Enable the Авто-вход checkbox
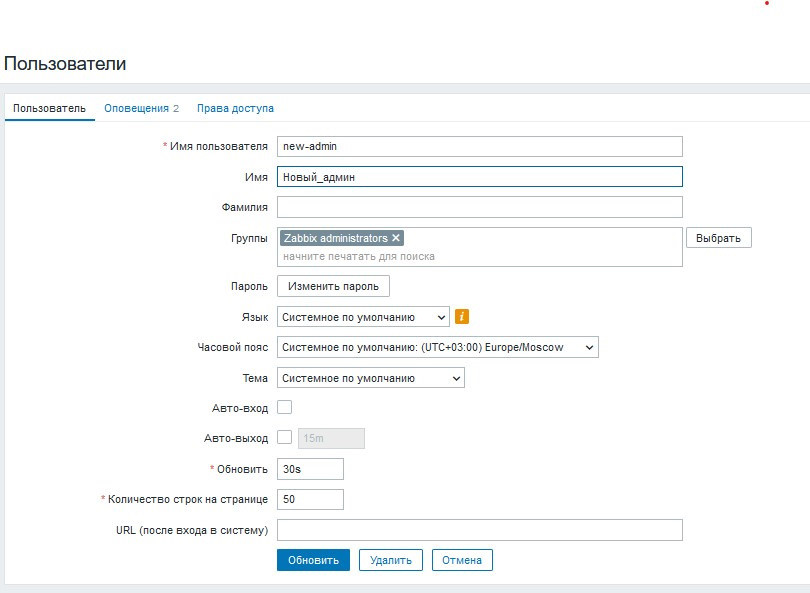810x593 pixels. point(284,407)
